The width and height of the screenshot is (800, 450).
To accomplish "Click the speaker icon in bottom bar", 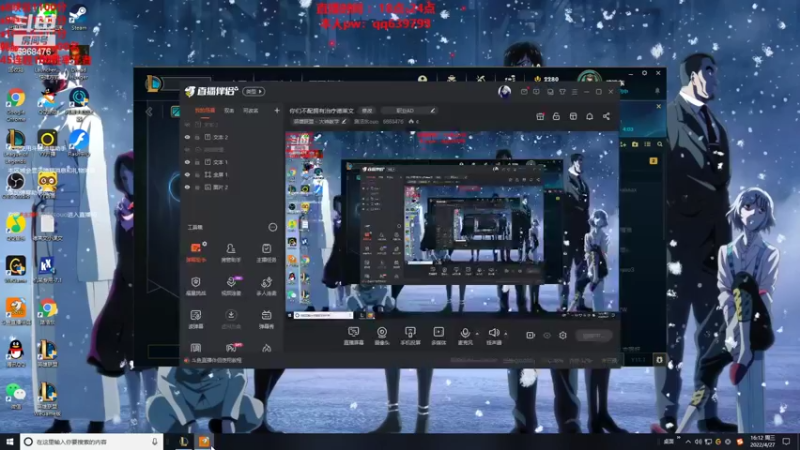I will pyautogui.click(x=493, y=333).
